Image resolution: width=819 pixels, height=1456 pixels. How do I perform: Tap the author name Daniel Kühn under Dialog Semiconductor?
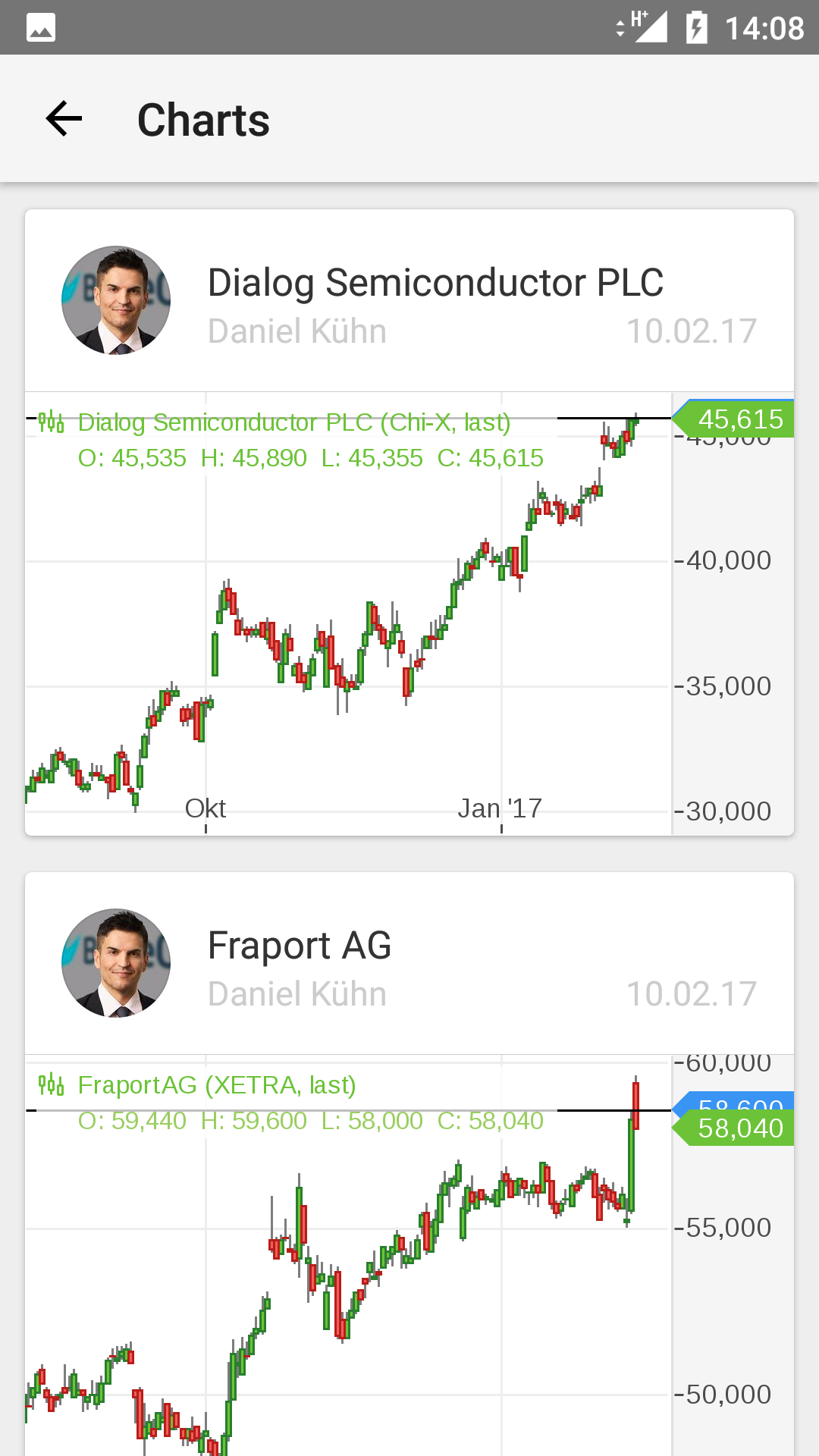297,331
